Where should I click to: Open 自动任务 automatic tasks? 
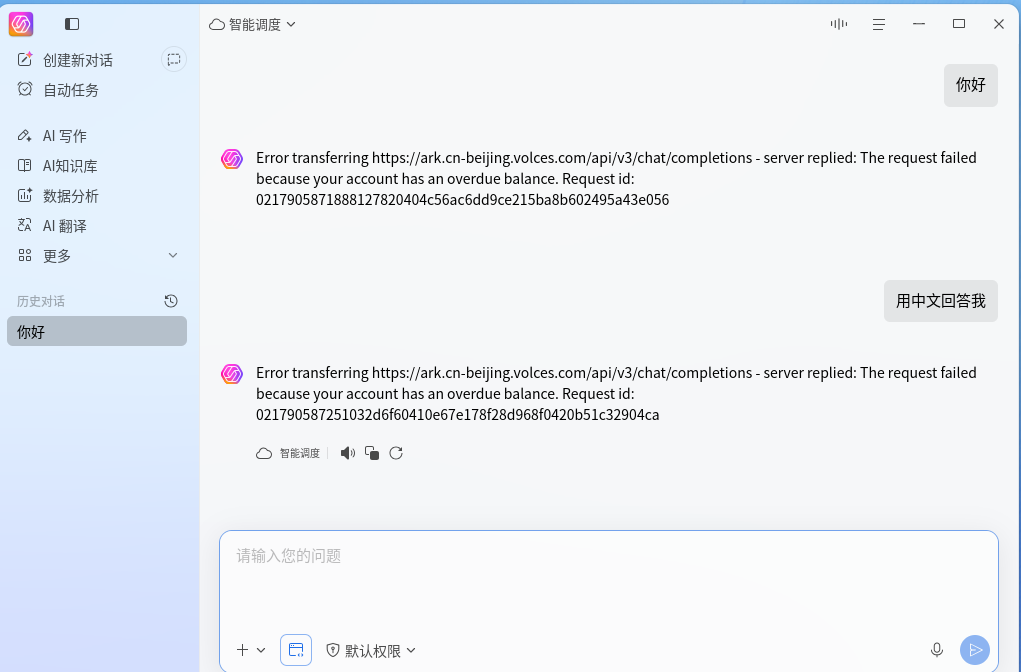tap(58, 90)
